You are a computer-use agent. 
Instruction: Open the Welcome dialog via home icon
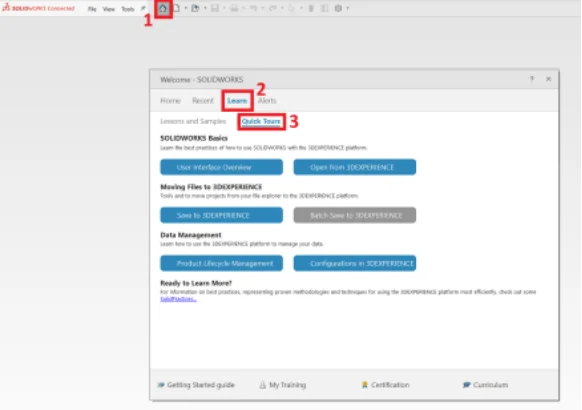tap(163, 8)
